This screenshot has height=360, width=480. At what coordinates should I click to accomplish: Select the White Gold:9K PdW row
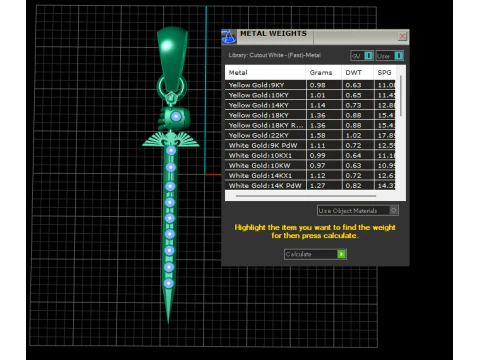click(x=310, y=145)
